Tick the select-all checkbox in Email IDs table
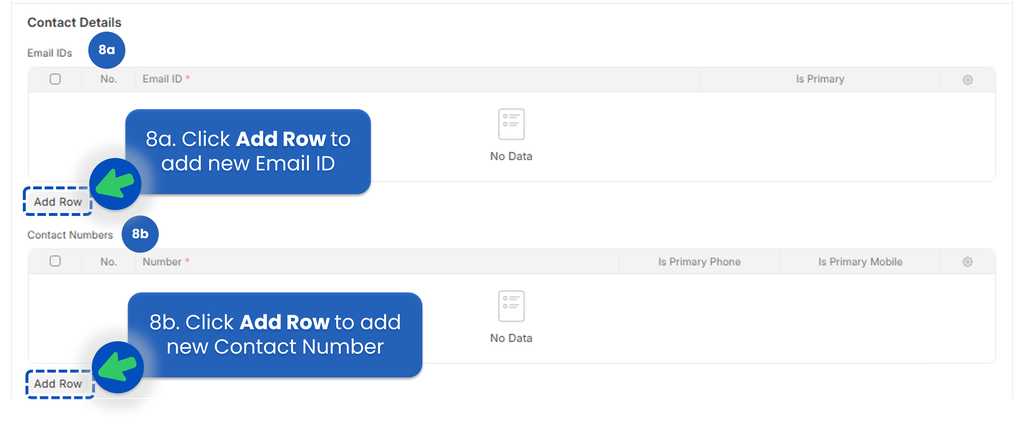The width and height of the screenshot is (1024, 432). coord(55,79)
